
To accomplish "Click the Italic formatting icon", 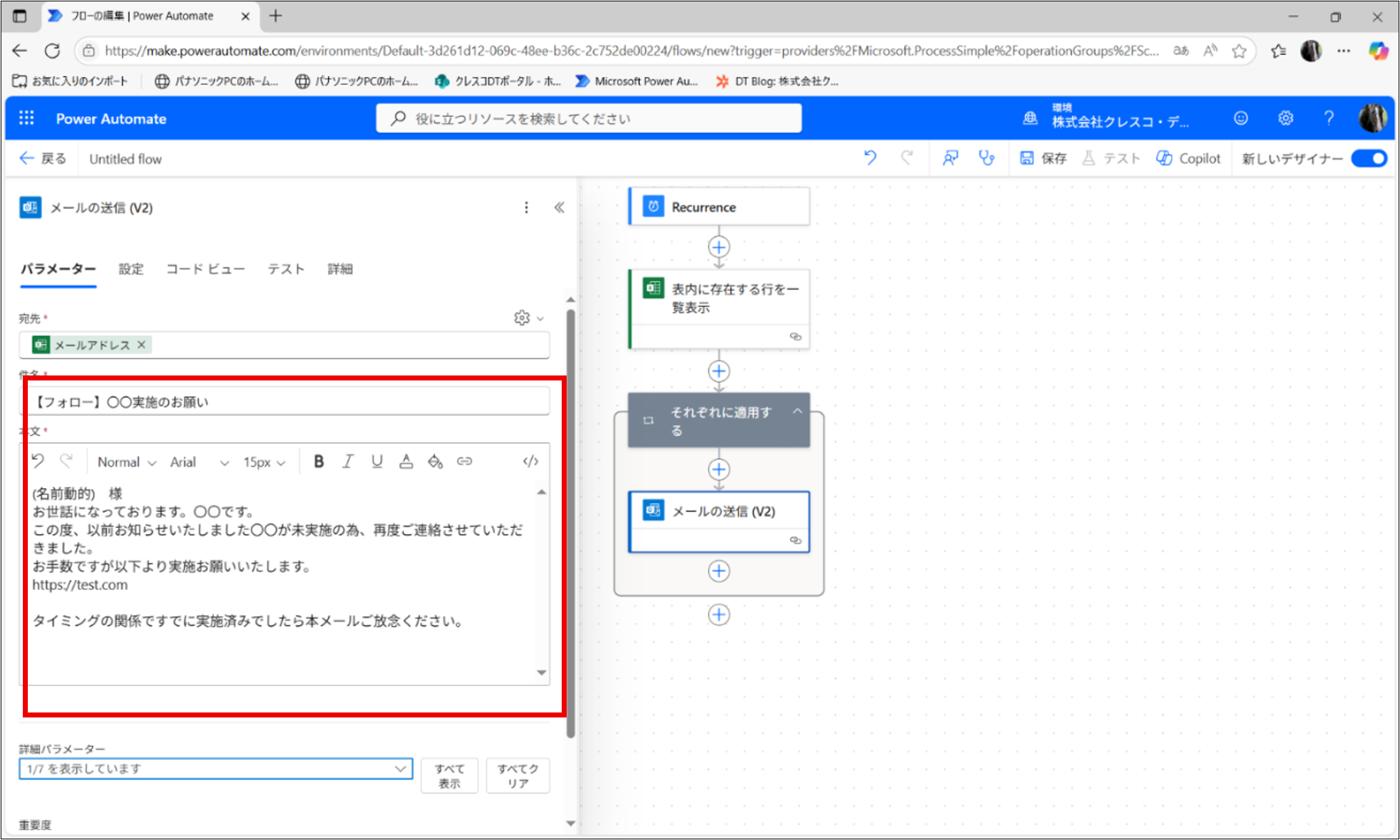I will tap(348, 462).
